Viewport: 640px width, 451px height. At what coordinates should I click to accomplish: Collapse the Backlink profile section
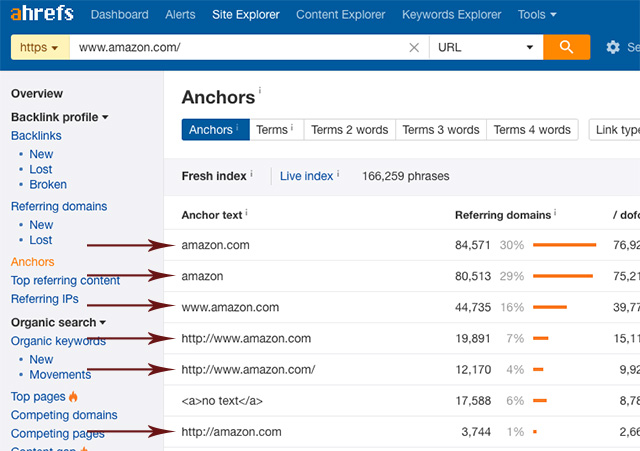click(x=60, y=117)
